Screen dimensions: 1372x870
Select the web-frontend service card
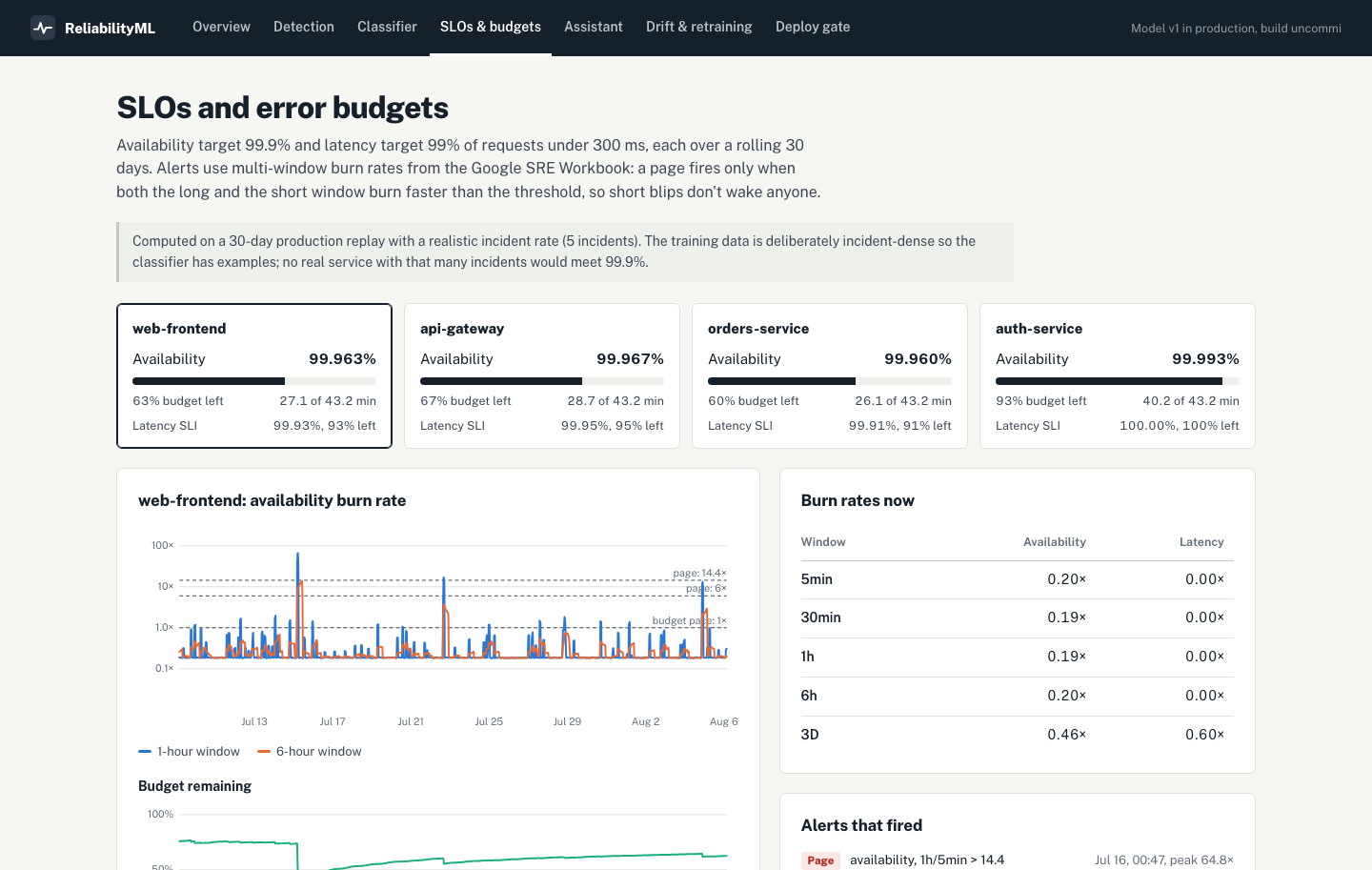254,375
